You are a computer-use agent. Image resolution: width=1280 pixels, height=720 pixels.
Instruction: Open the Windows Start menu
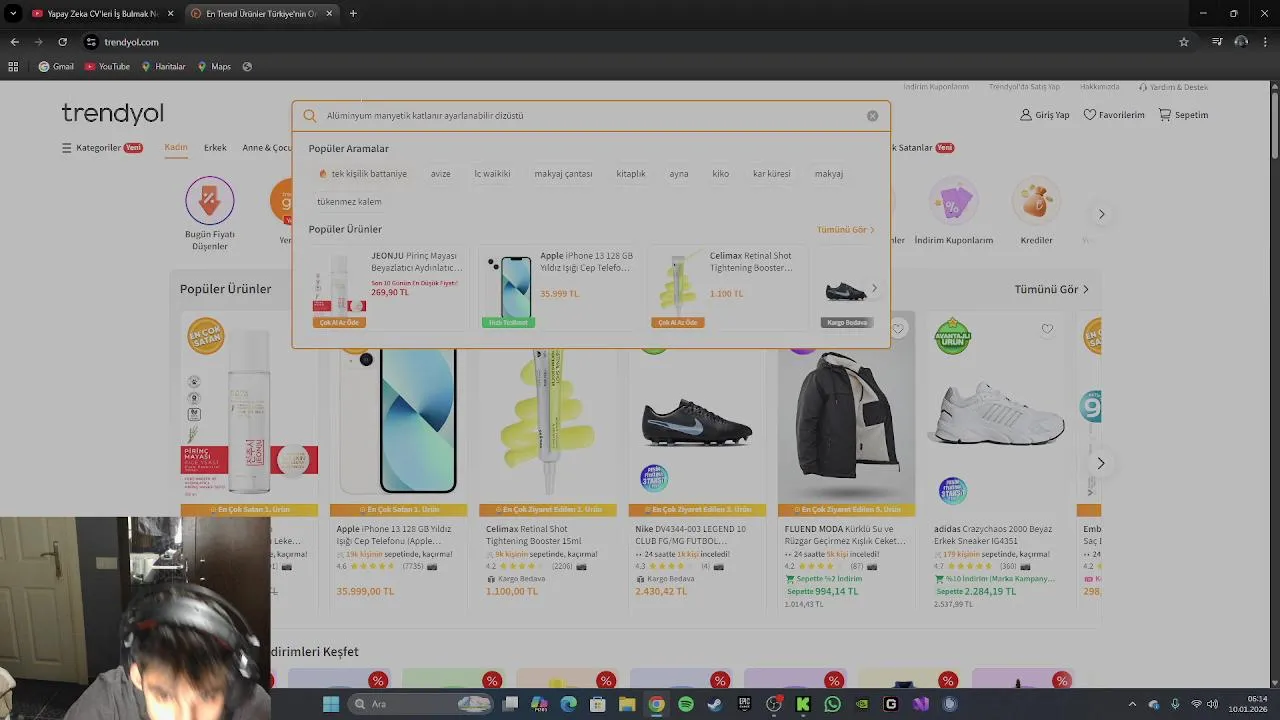[331, 704]
